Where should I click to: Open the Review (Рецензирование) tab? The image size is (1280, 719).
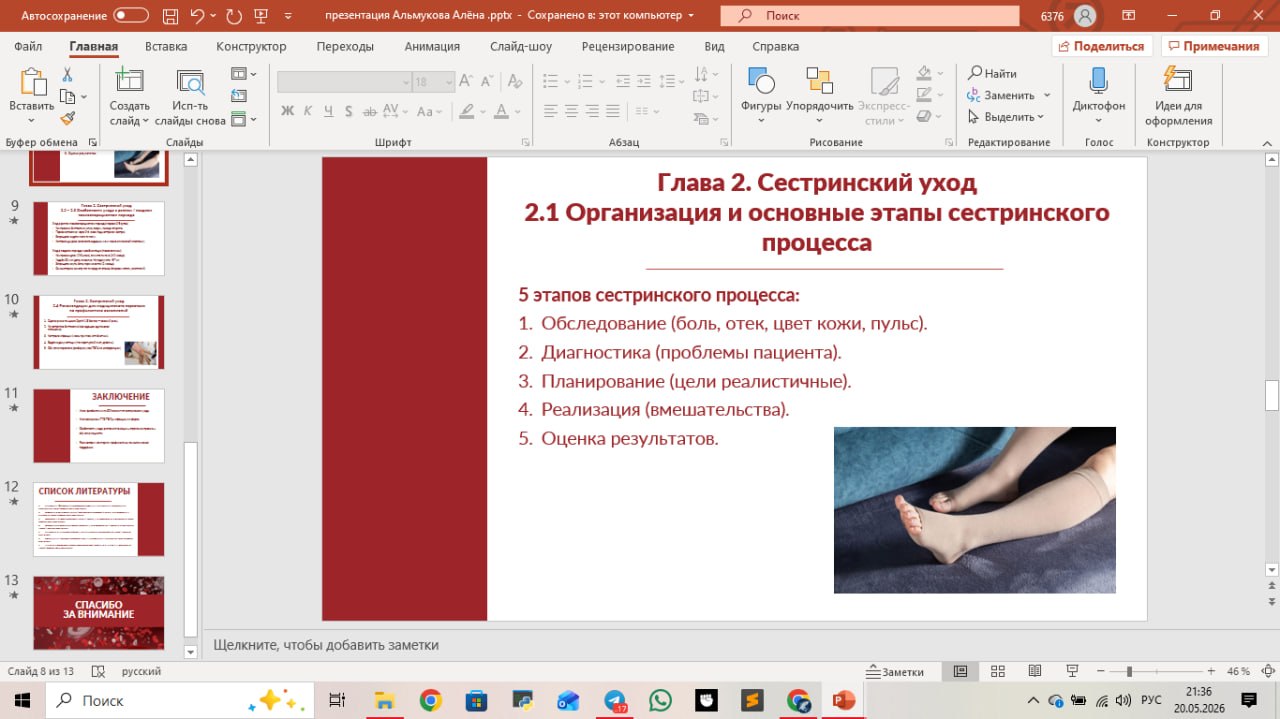pyautogui.click(x=628, y=46)
